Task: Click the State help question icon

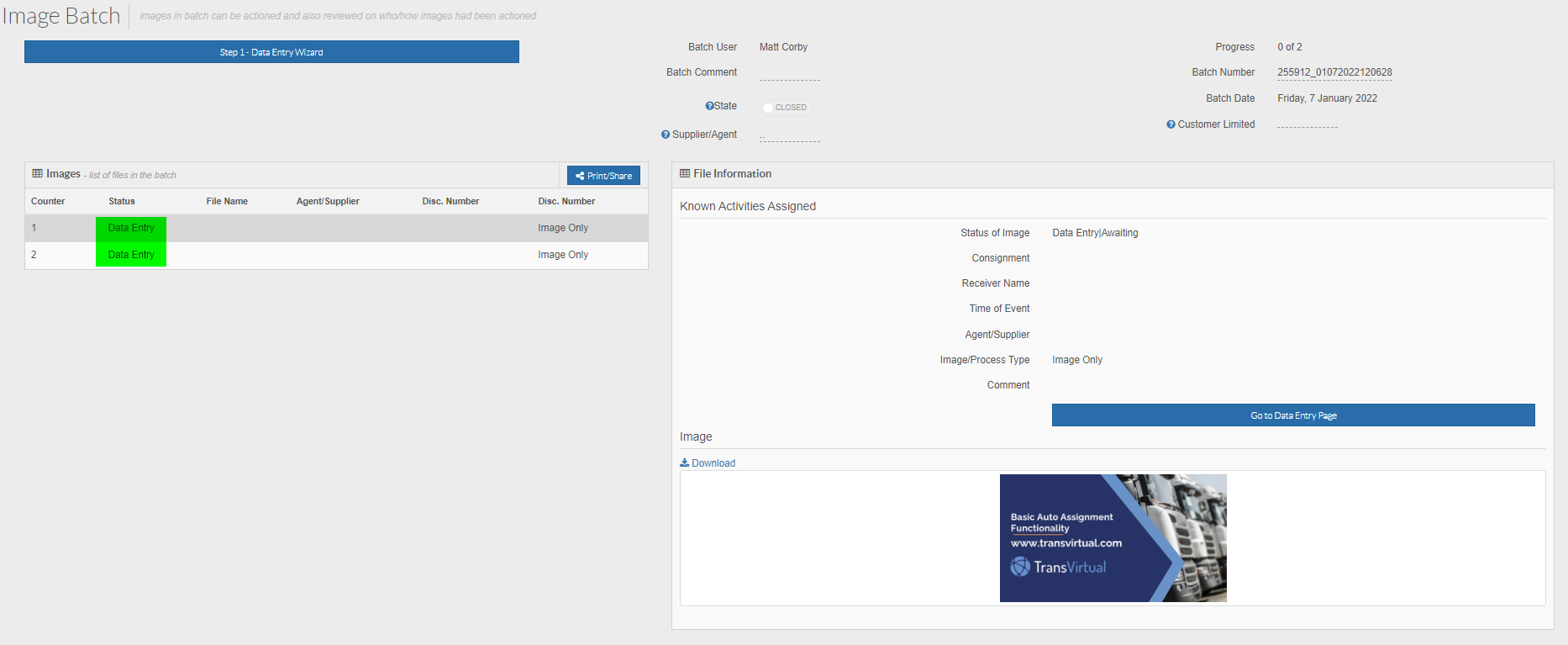Action: (709, 106)
